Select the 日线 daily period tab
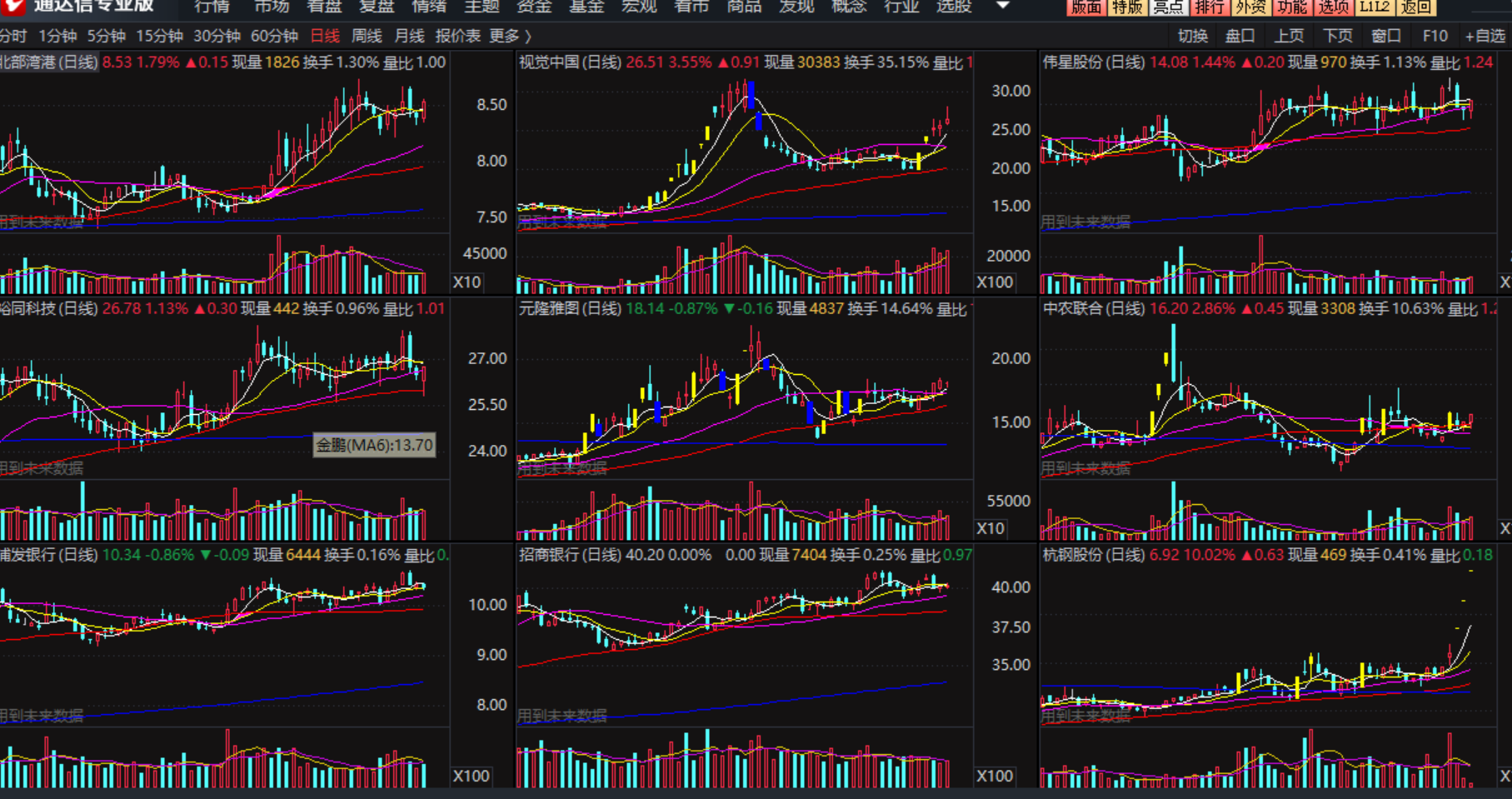Screen dimensions: 1512x799 pos(325,36)
